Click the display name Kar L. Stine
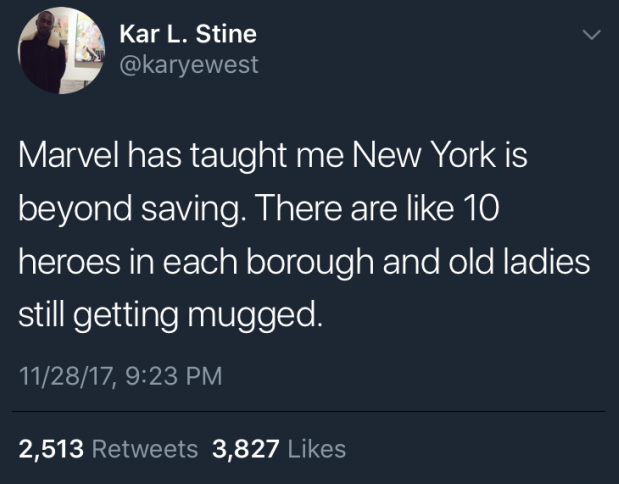The image size is (619, 484). pyautogui.click(x=188, y=34)
